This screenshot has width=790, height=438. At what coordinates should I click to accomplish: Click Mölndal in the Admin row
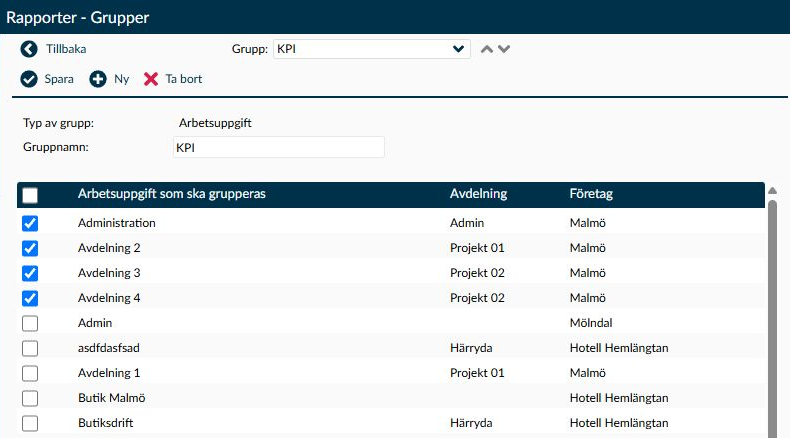click(x=591, y=323)
